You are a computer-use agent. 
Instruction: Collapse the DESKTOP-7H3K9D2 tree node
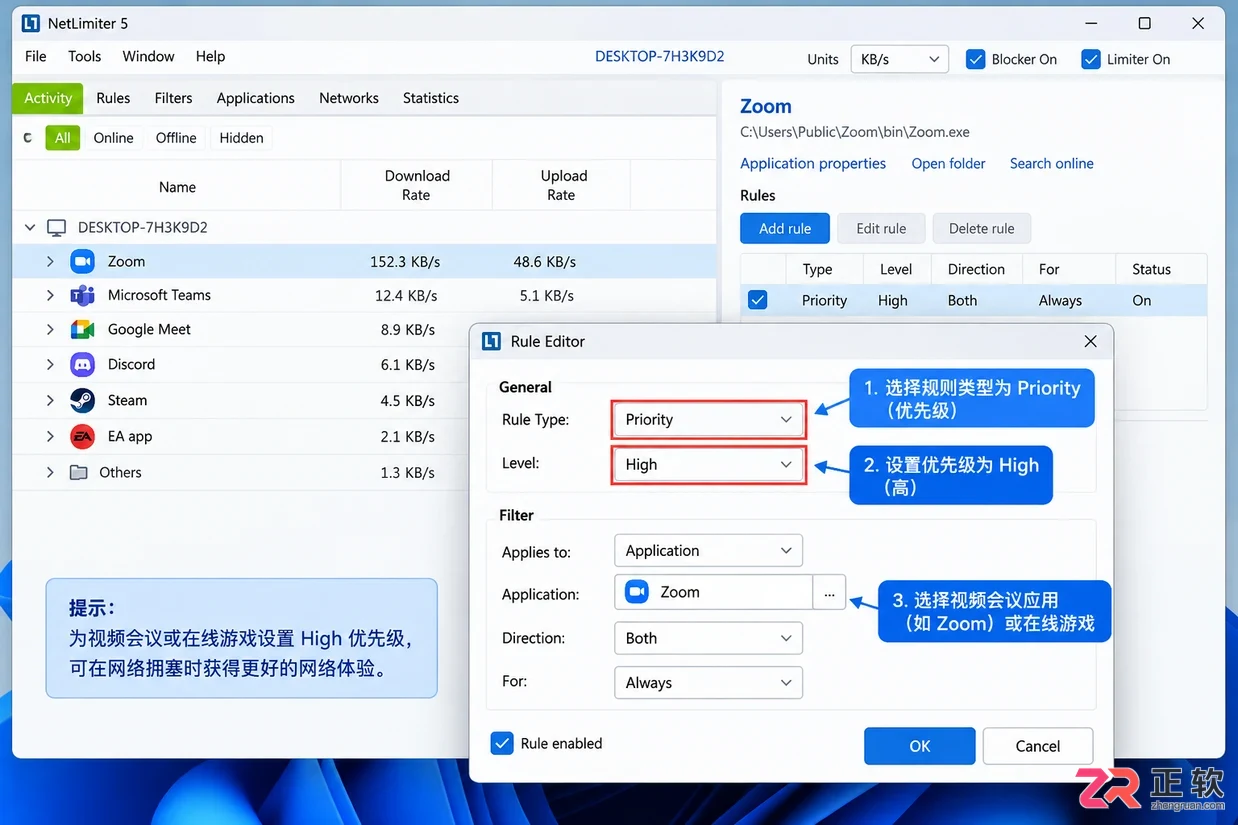point(30,228)
